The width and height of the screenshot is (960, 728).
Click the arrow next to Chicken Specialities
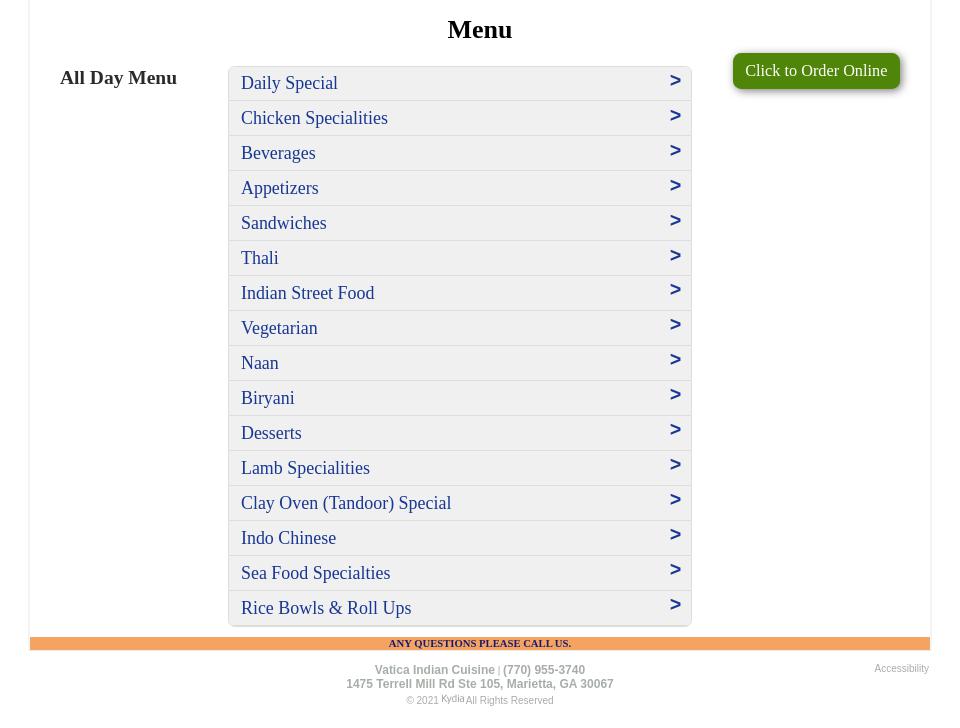pyautogui.click(x=675, y=116)
